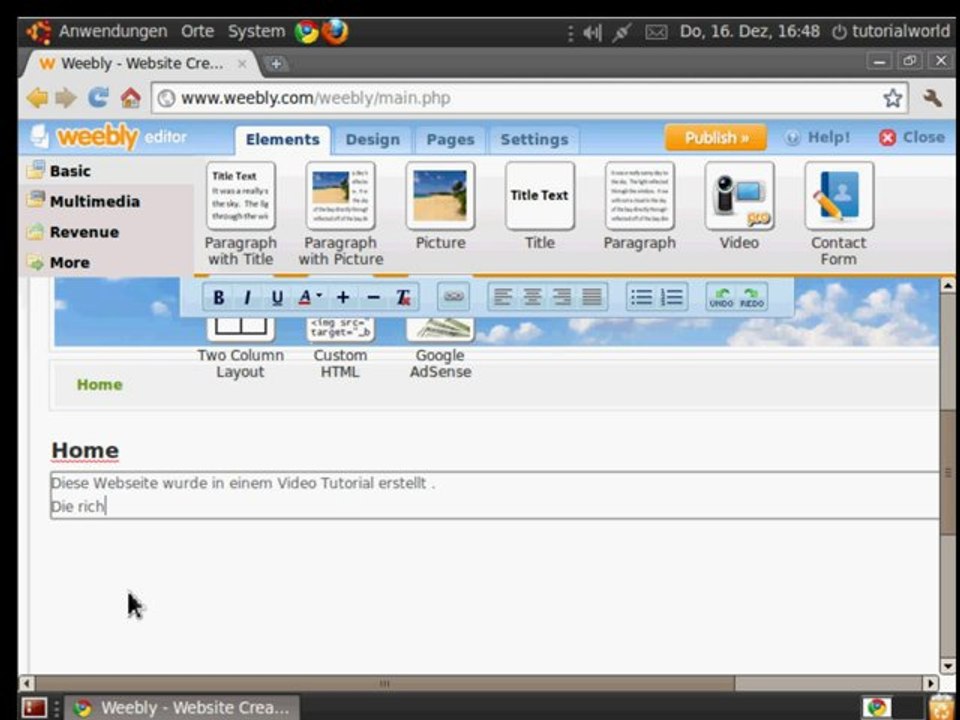Open the System menu
The image size is (960, 720).
click(256, 31)
